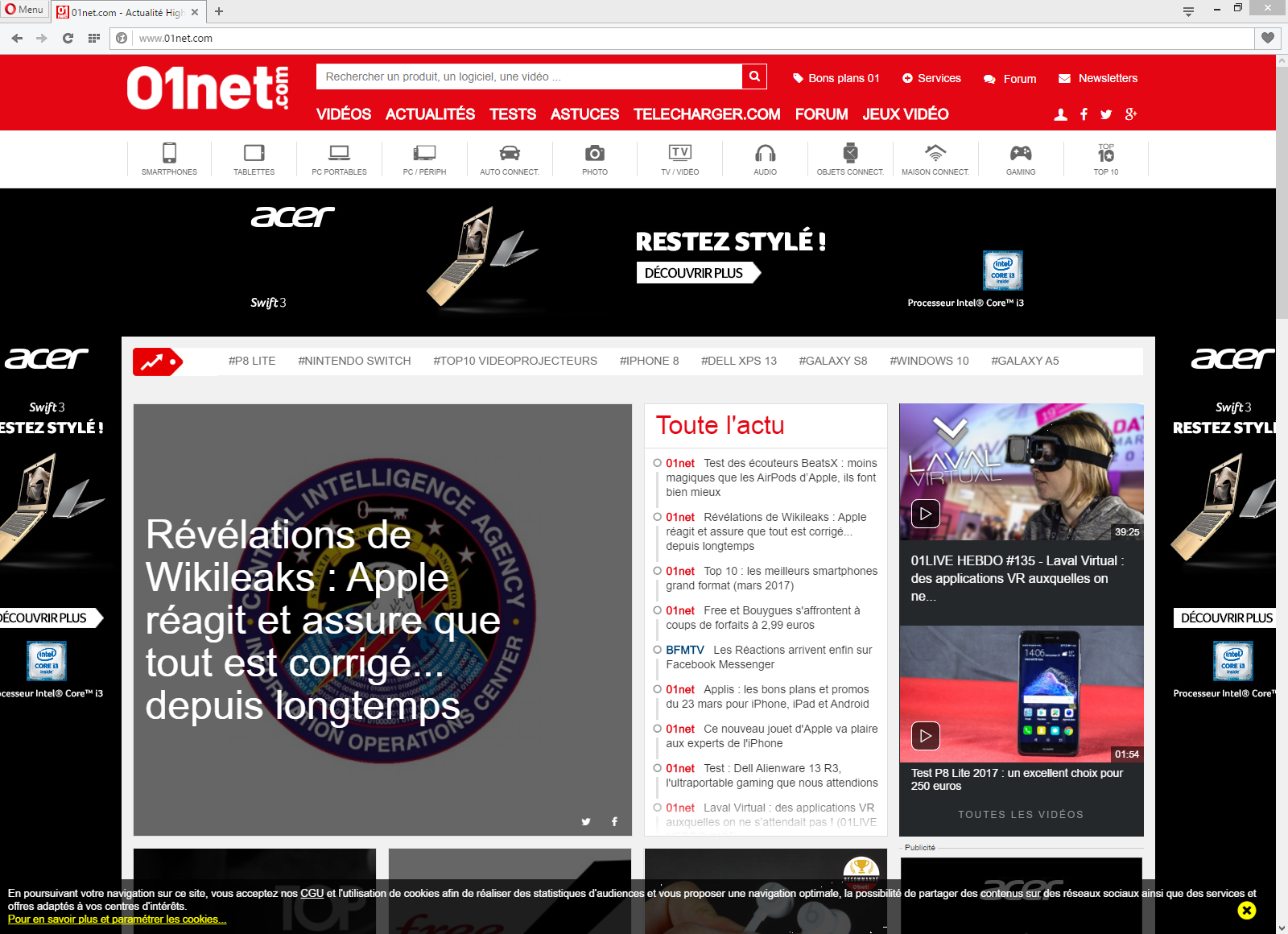
Task: Open the TESTS navigation item
Action: [513, 114]
